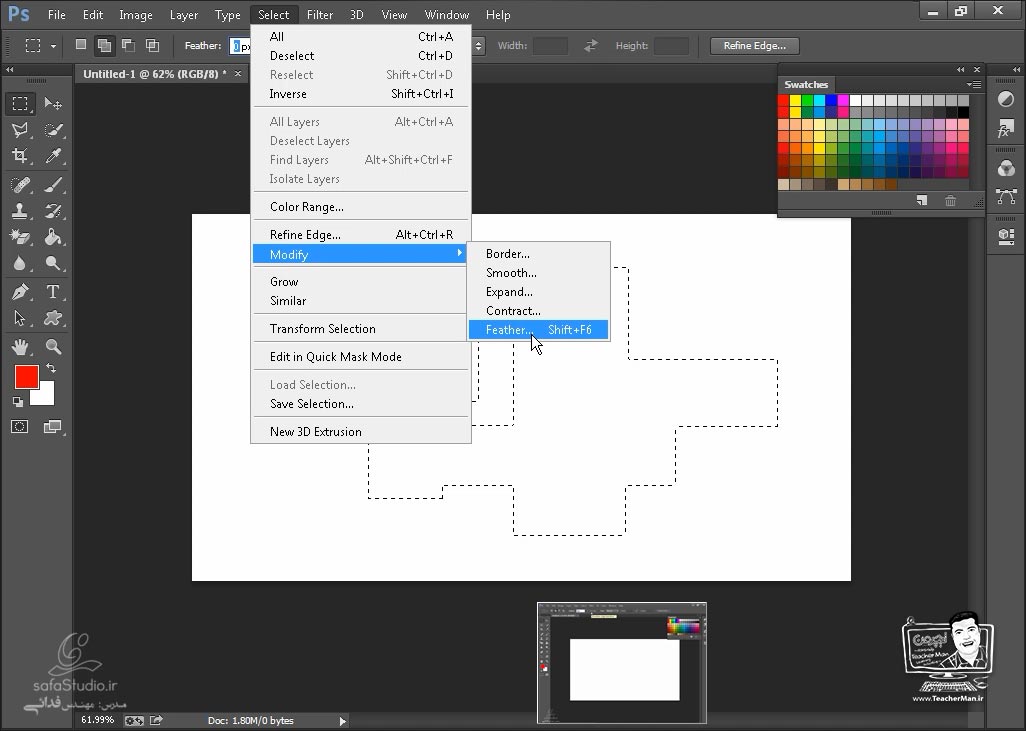Select the Blur tool
This screenshot has height=731, width=1026.
click(20, 263)
